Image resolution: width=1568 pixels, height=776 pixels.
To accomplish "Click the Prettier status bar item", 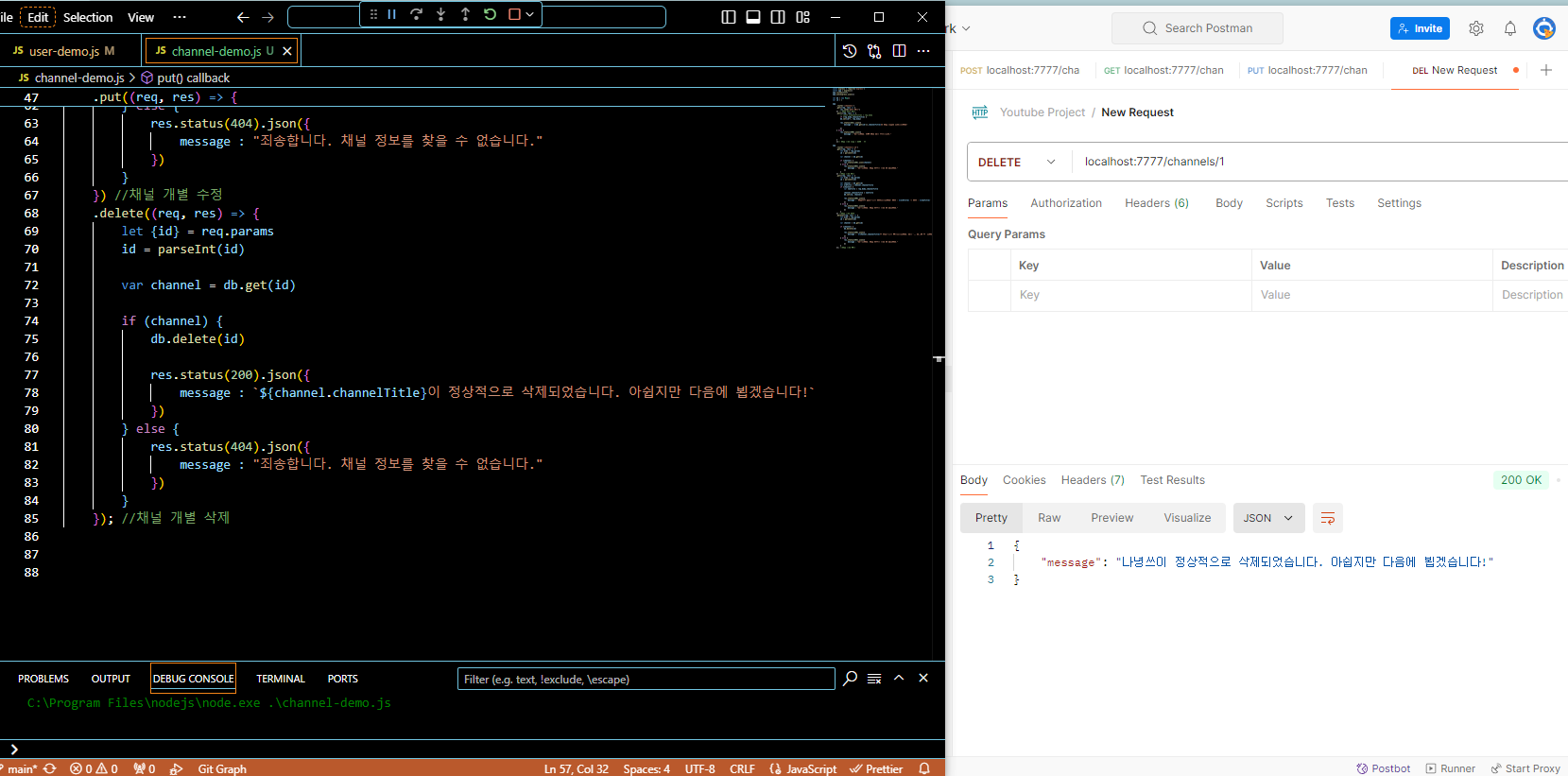I will (x=876, y=768).
